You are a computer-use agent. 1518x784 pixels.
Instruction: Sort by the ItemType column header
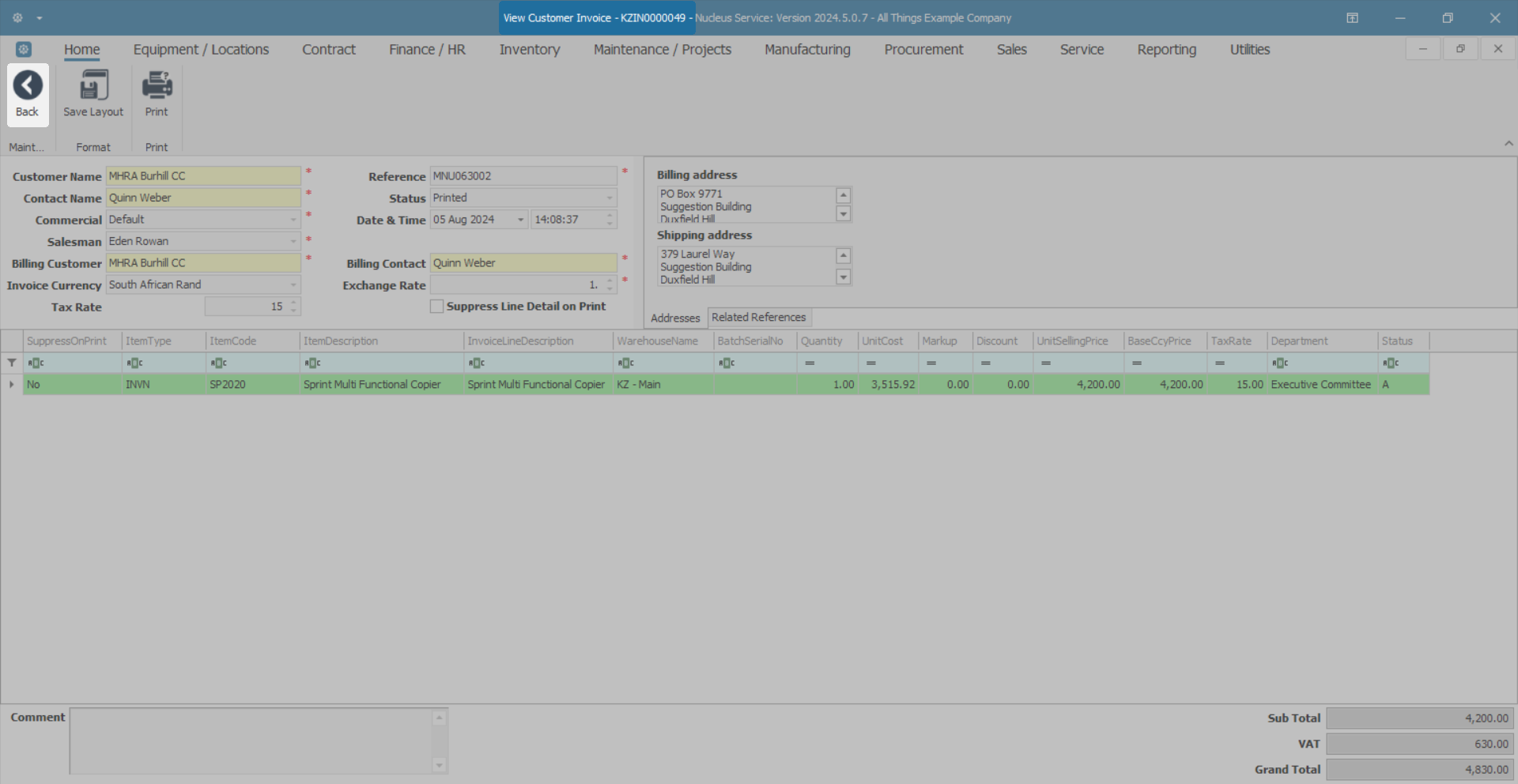(164, 341)
